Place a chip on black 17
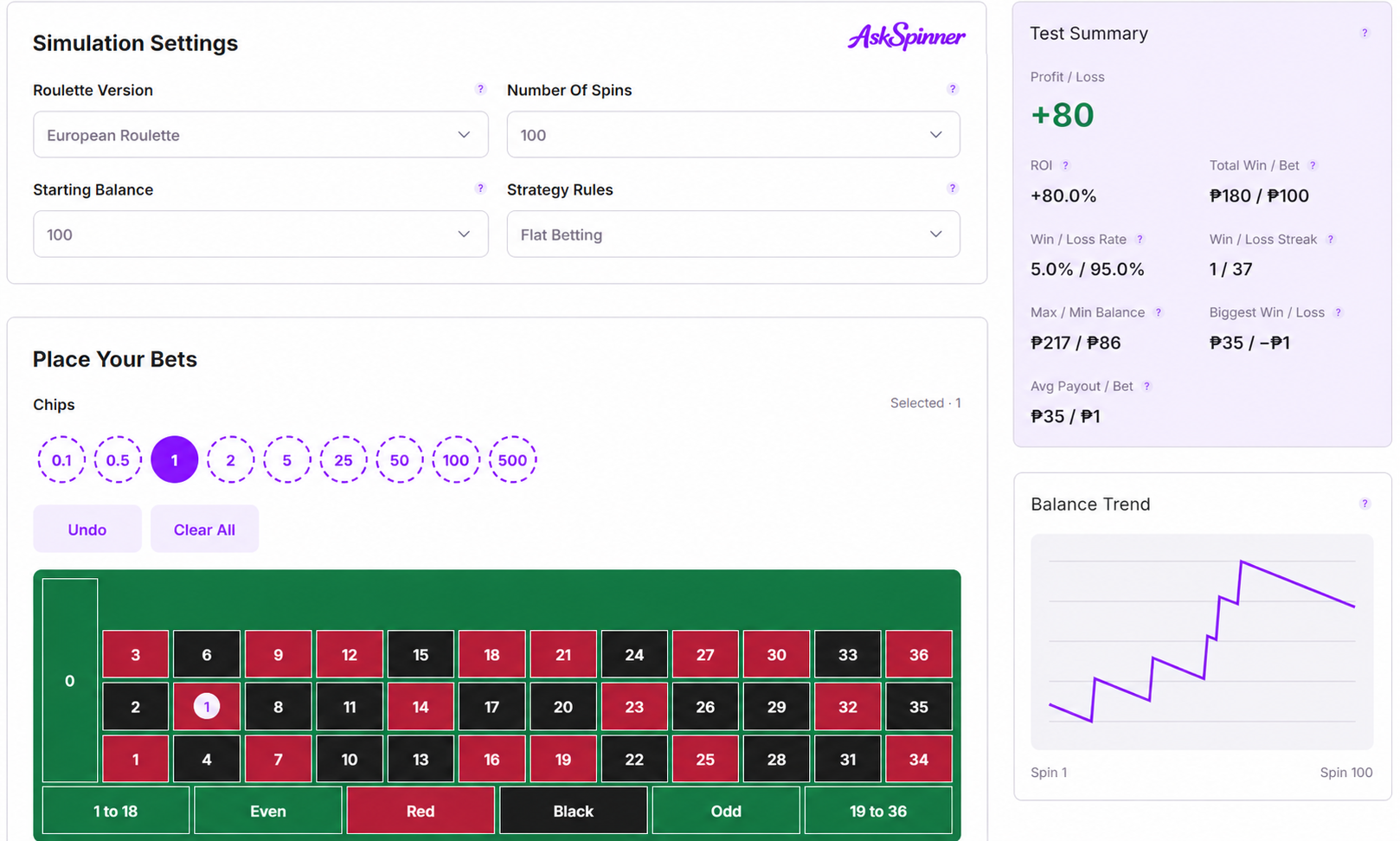Image resolution: width=1400 pixels, height=841 pixels. coord(491,706)
